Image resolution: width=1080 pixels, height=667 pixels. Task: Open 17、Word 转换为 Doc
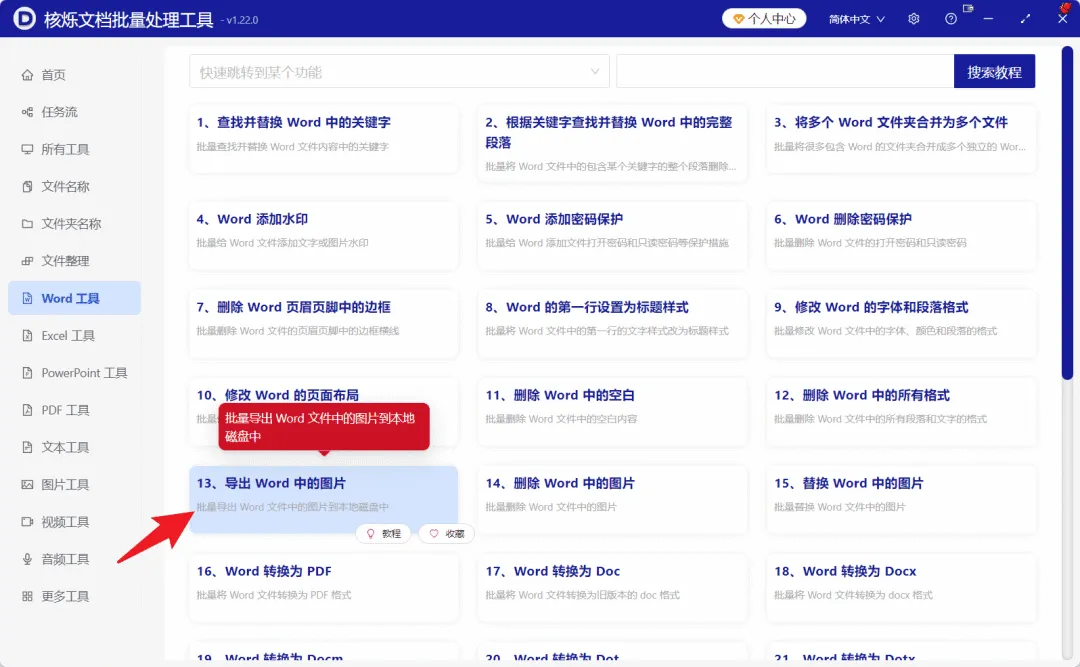(612, 588)
